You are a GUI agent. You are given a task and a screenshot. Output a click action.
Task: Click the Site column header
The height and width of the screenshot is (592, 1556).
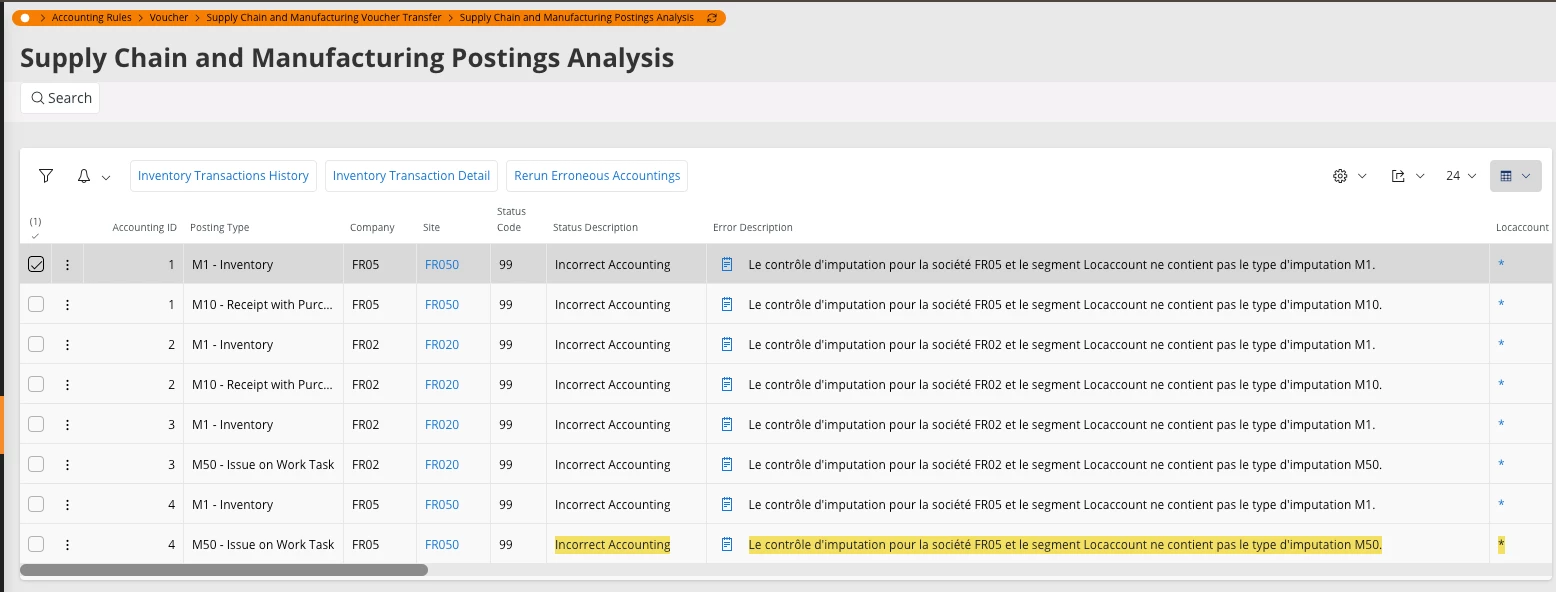(431, 228)
